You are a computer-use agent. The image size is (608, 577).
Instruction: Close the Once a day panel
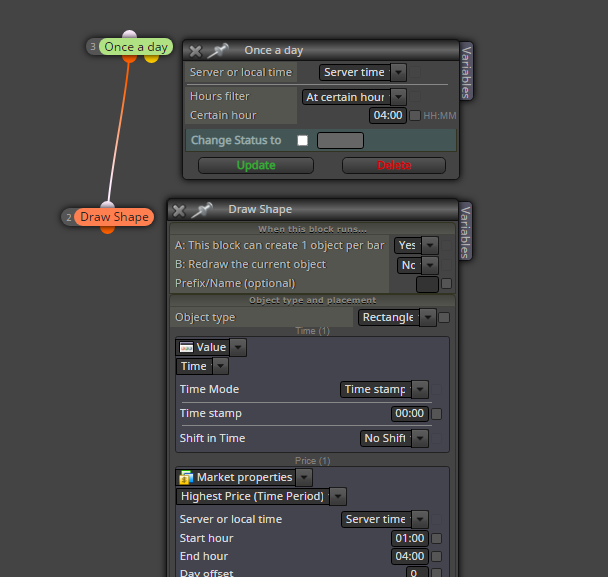195,51
